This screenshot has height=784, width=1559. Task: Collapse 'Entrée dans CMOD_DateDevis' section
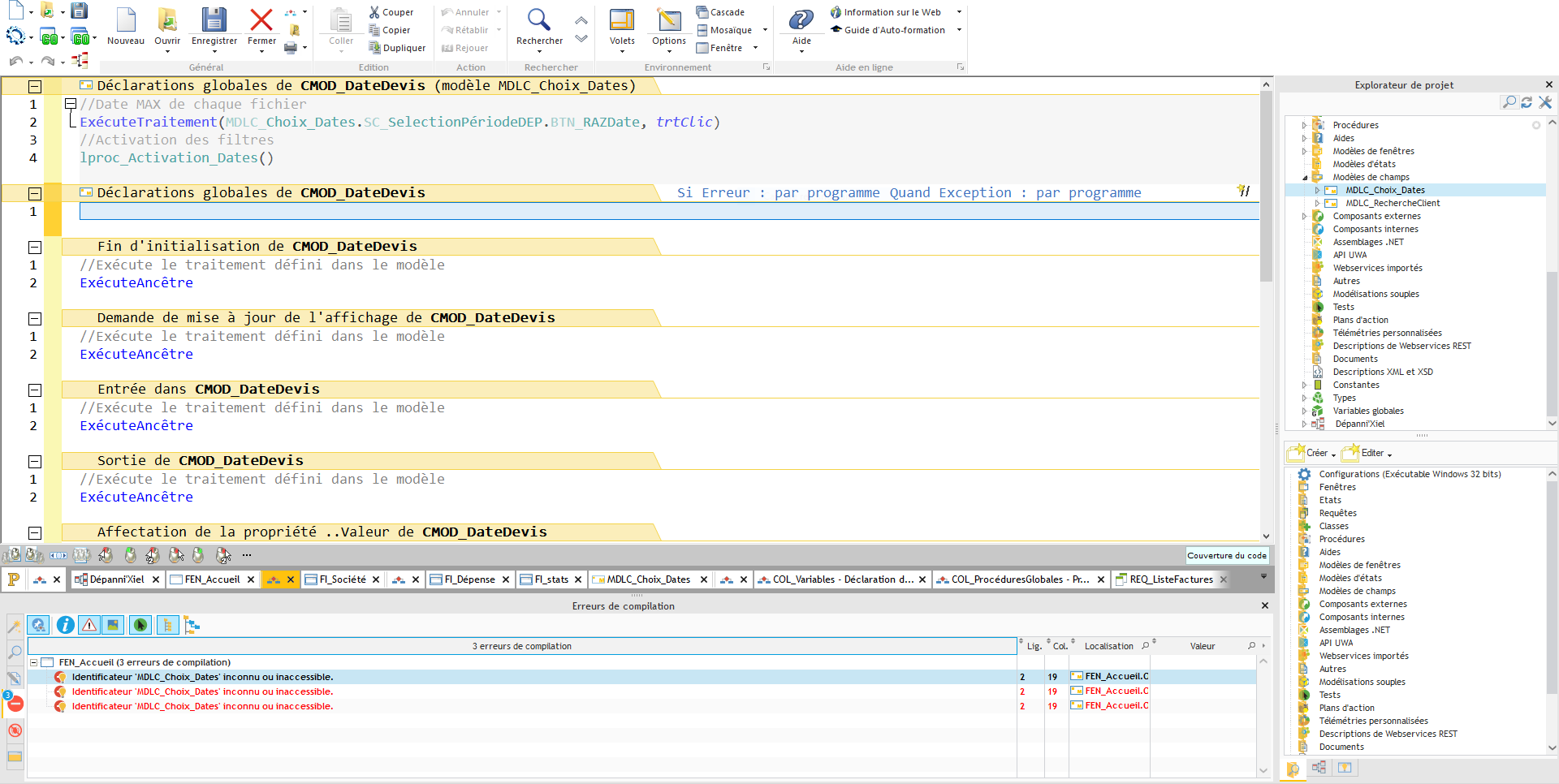click(35, 390)
